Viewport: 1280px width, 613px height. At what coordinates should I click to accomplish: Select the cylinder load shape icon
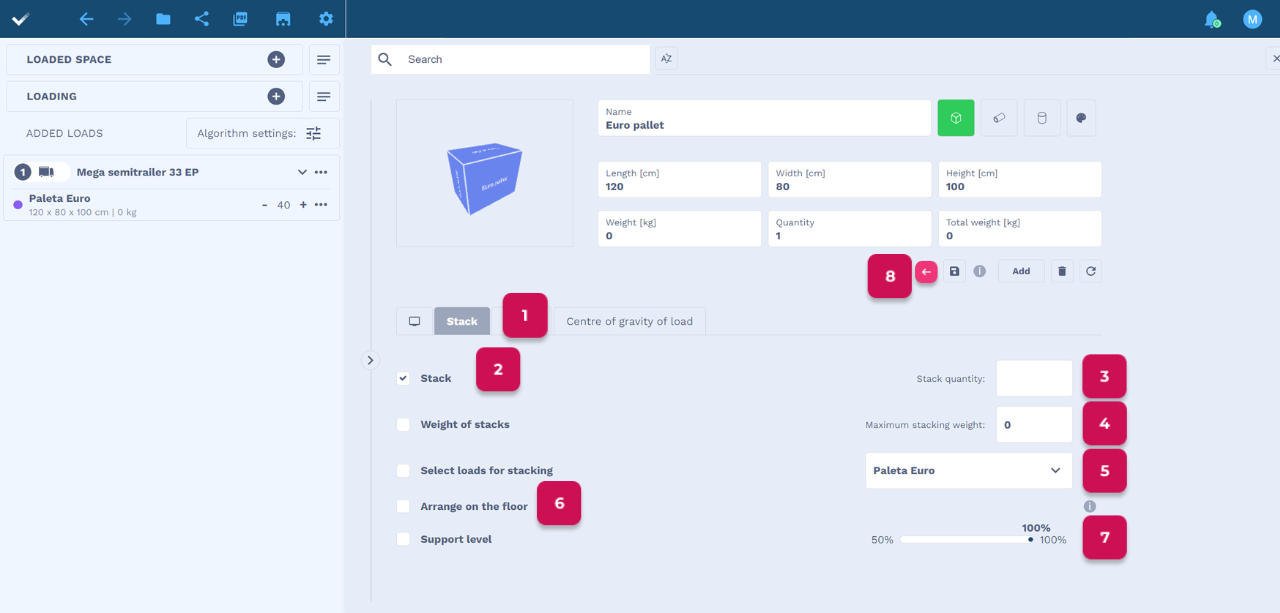point(1041,118)
